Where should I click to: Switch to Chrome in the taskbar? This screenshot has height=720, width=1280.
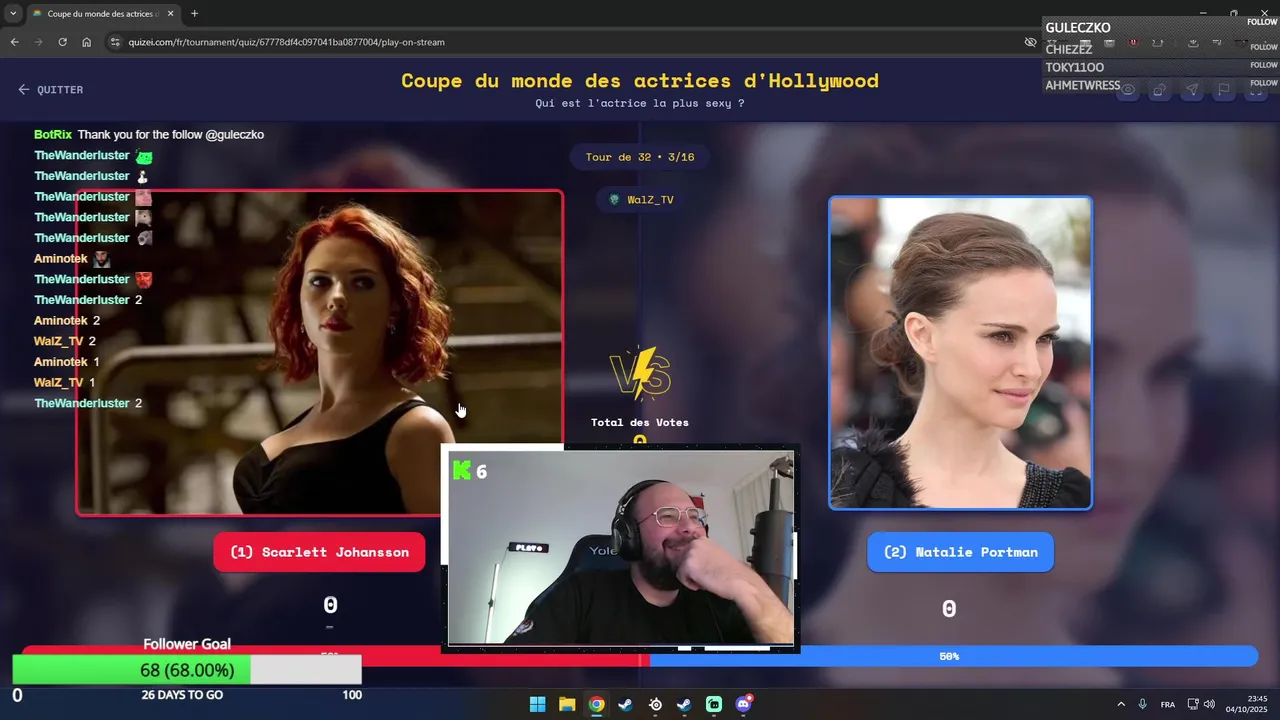(596, 704)
